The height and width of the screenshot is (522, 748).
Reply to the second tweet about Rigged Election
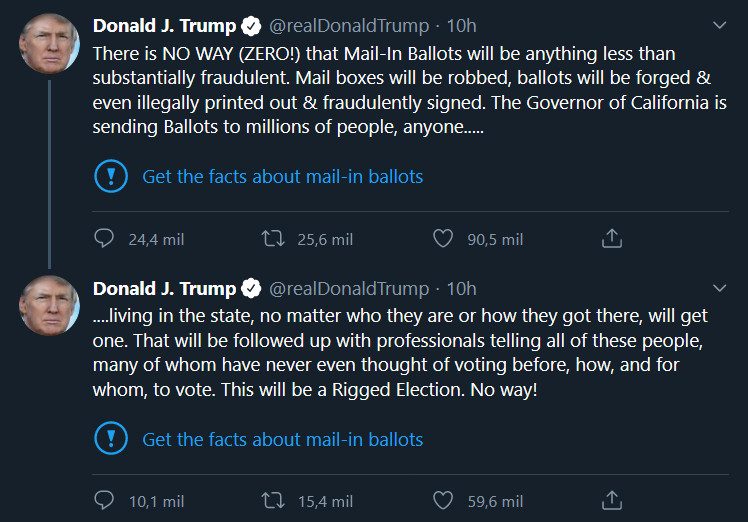[x=105, y=501]
